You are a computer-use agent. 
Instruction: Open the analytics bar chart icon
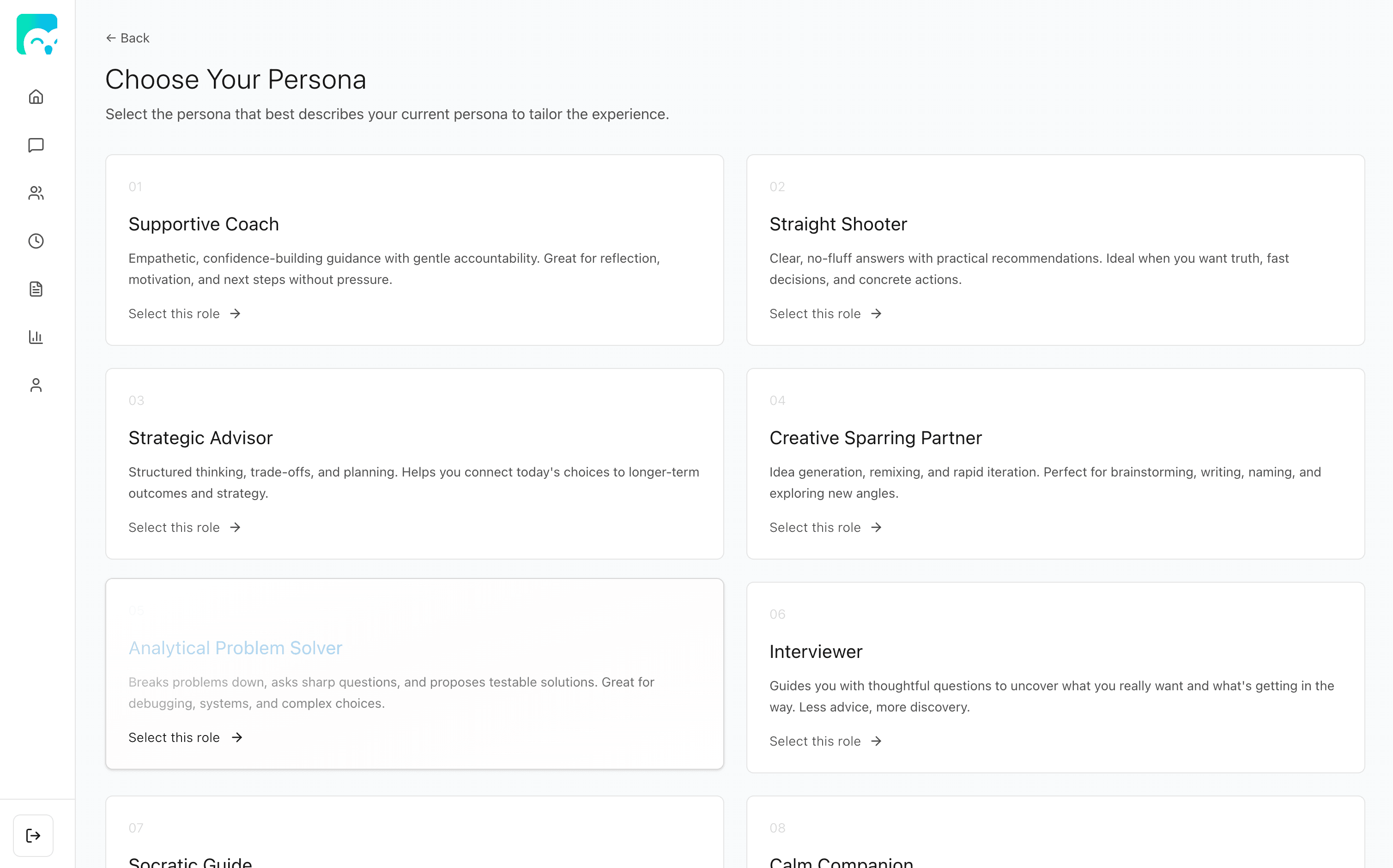36,337
